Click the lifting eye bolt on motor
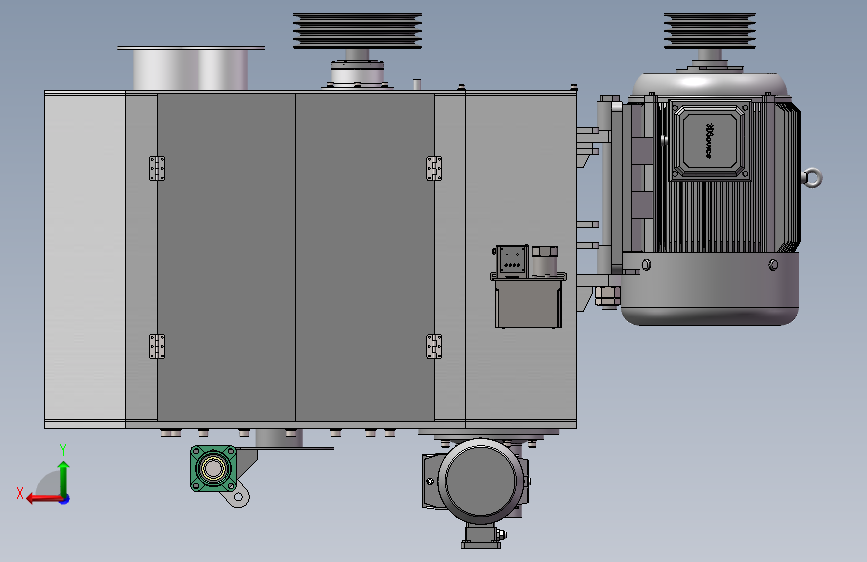Image resolution: width=867 pixels, height=562 pixels. pos(812,178)
